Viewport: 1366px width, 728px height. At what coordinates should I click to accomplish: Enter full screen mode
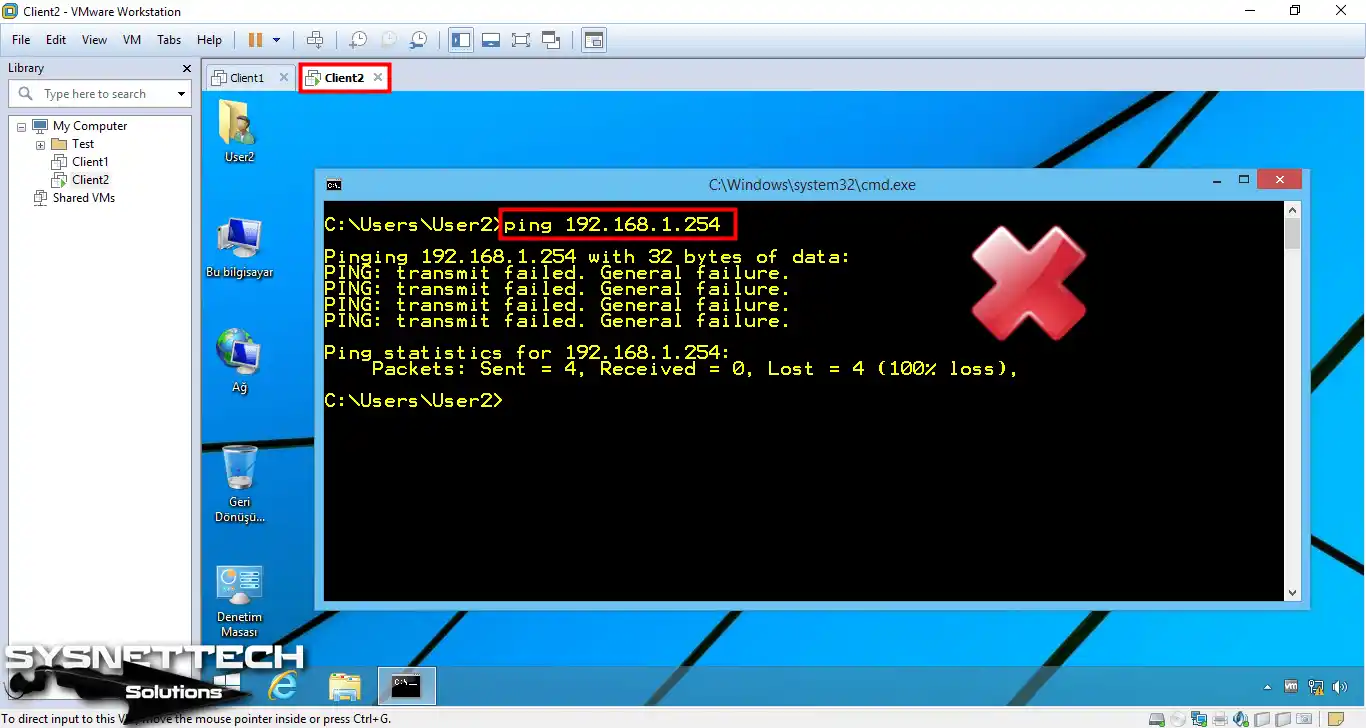(x=520, y=40)
